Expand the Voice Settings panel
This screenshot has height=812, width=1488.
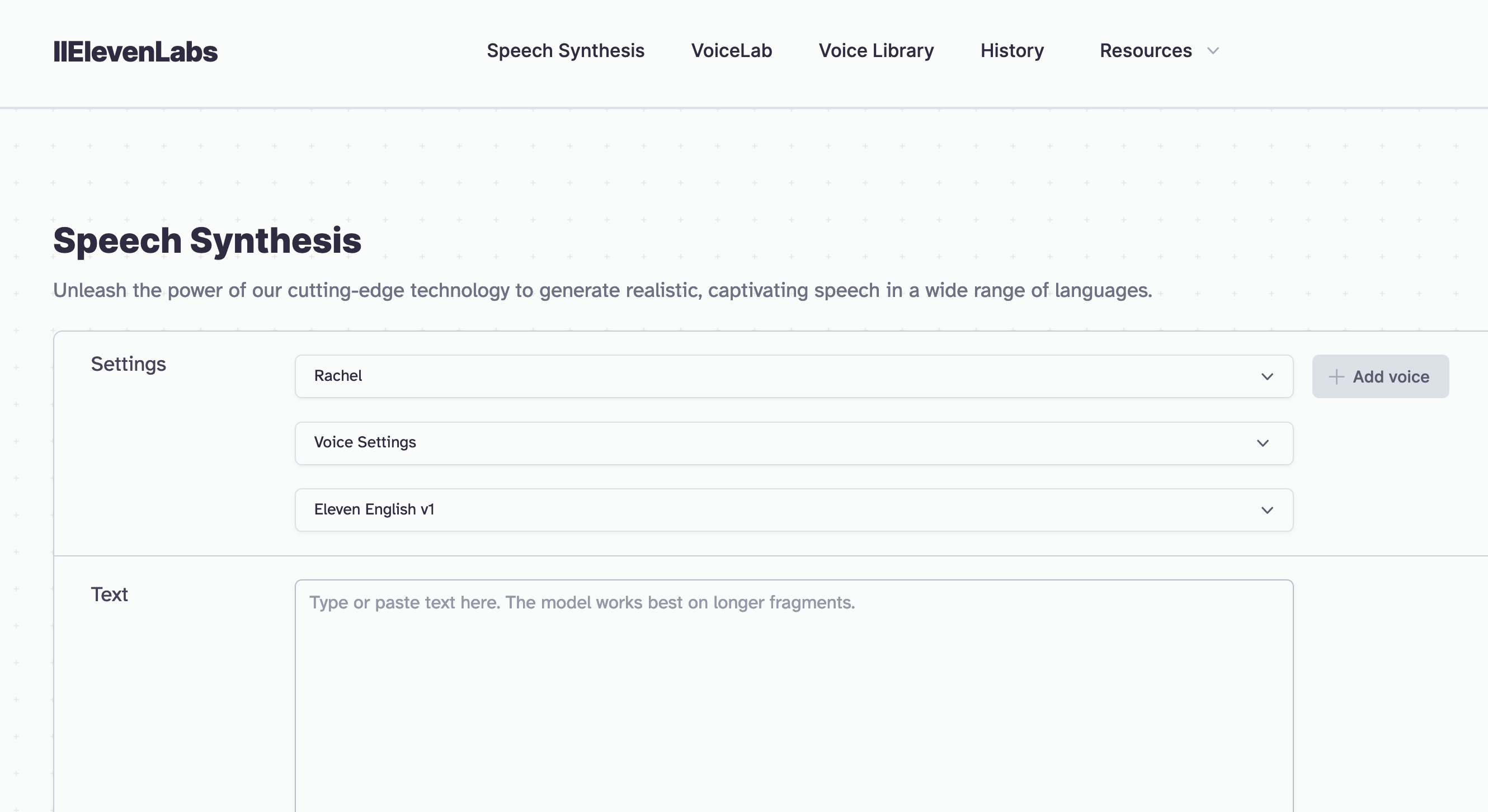point(794,442)
